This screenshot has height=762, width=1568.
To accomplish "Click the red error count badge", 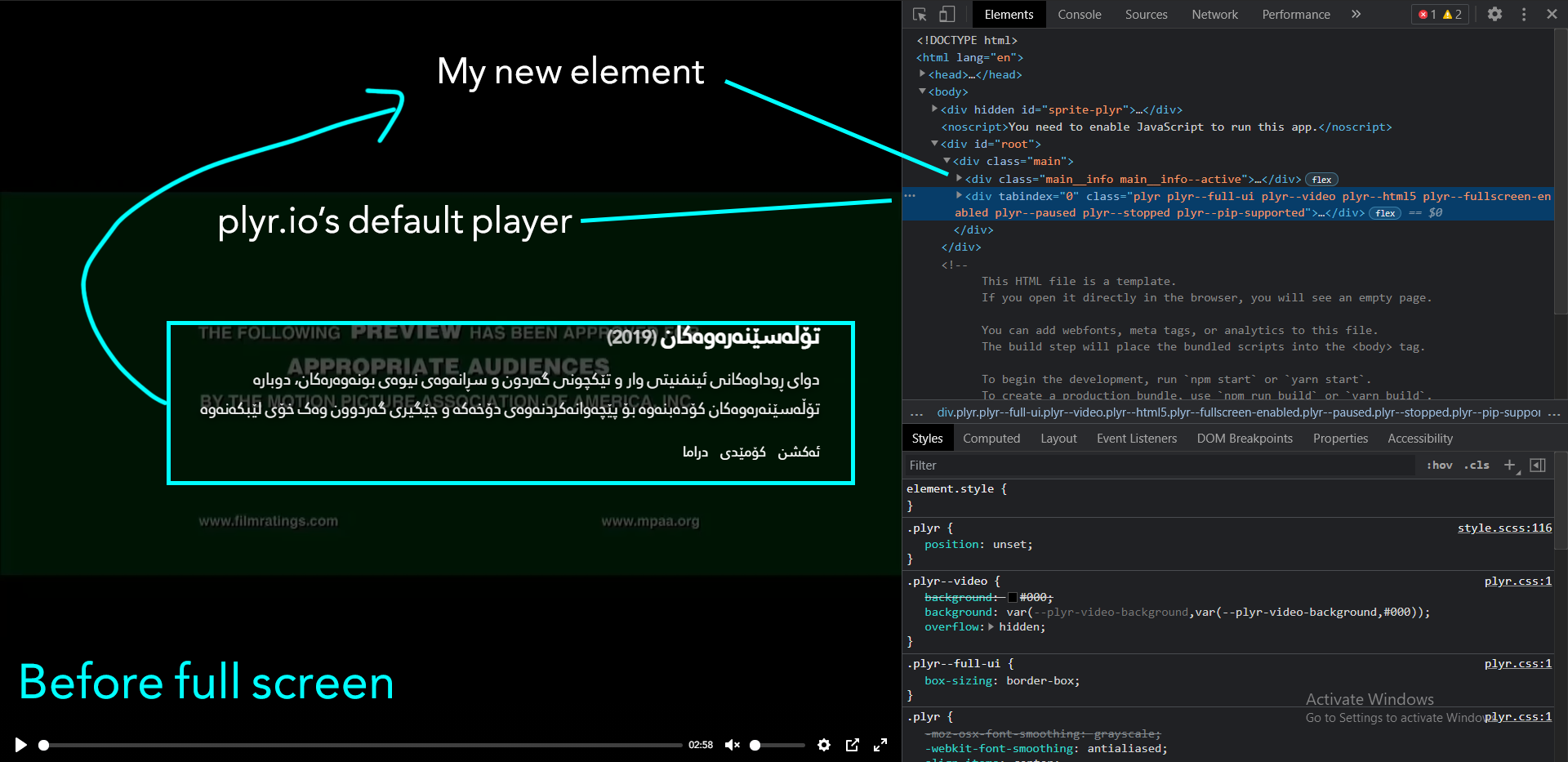I will pos(1428,14).
